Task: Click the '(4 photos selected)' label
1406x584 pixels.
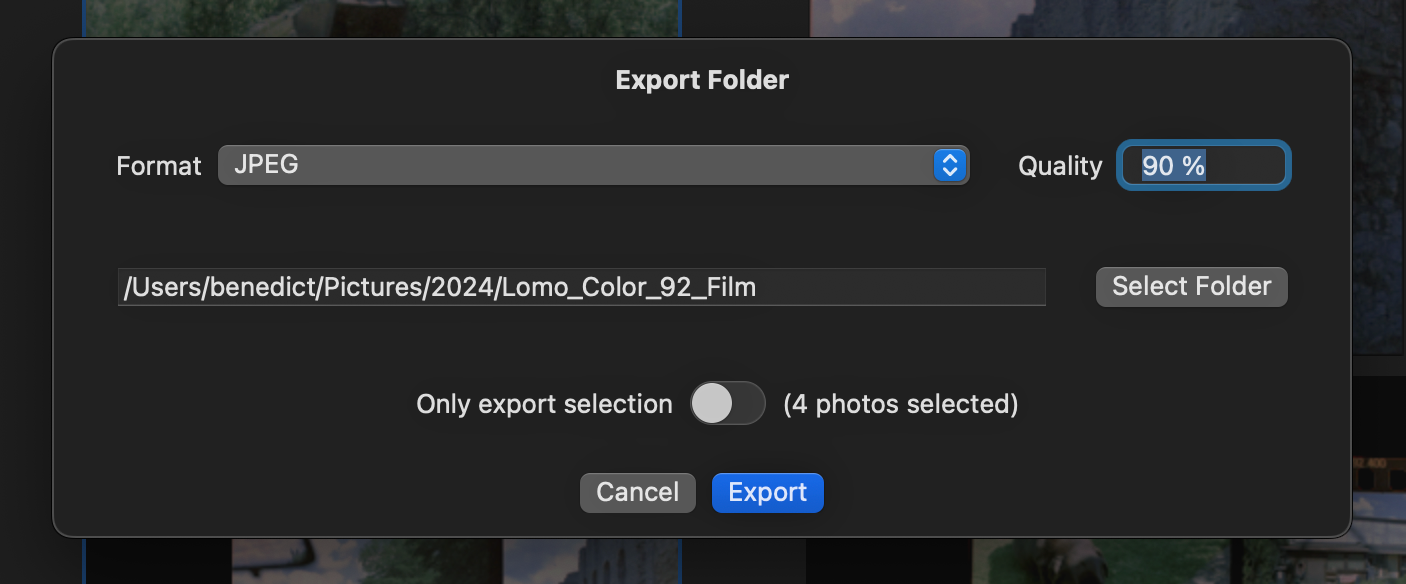Action: click(901, 403)
